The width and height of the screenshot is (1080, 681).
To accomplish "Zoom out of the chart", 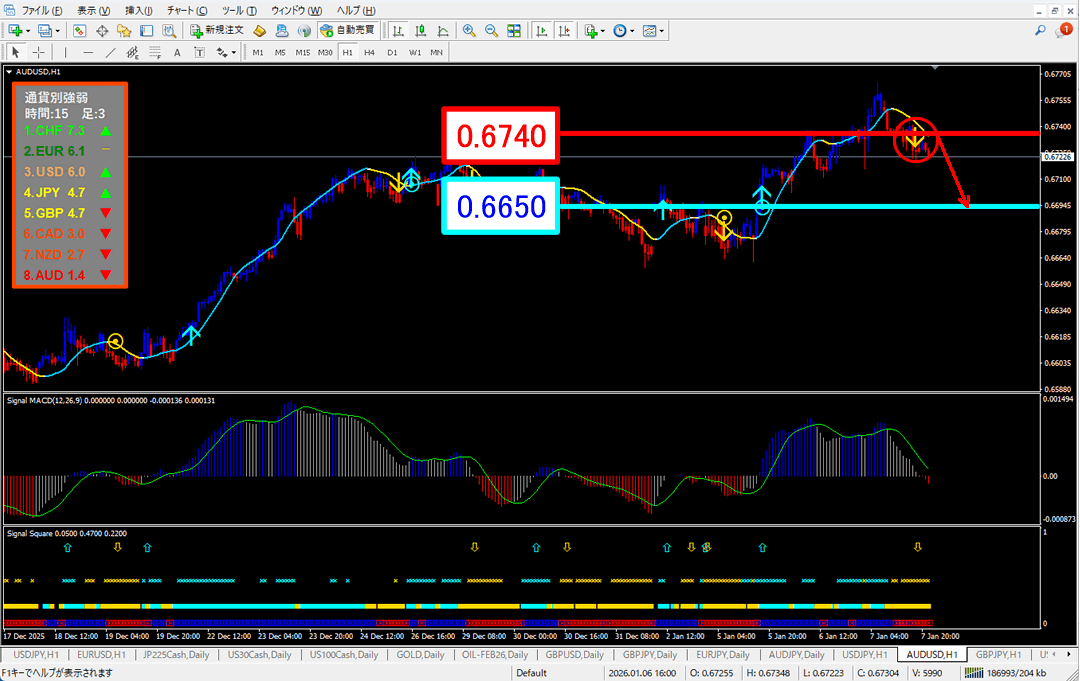I will (491, 31).
